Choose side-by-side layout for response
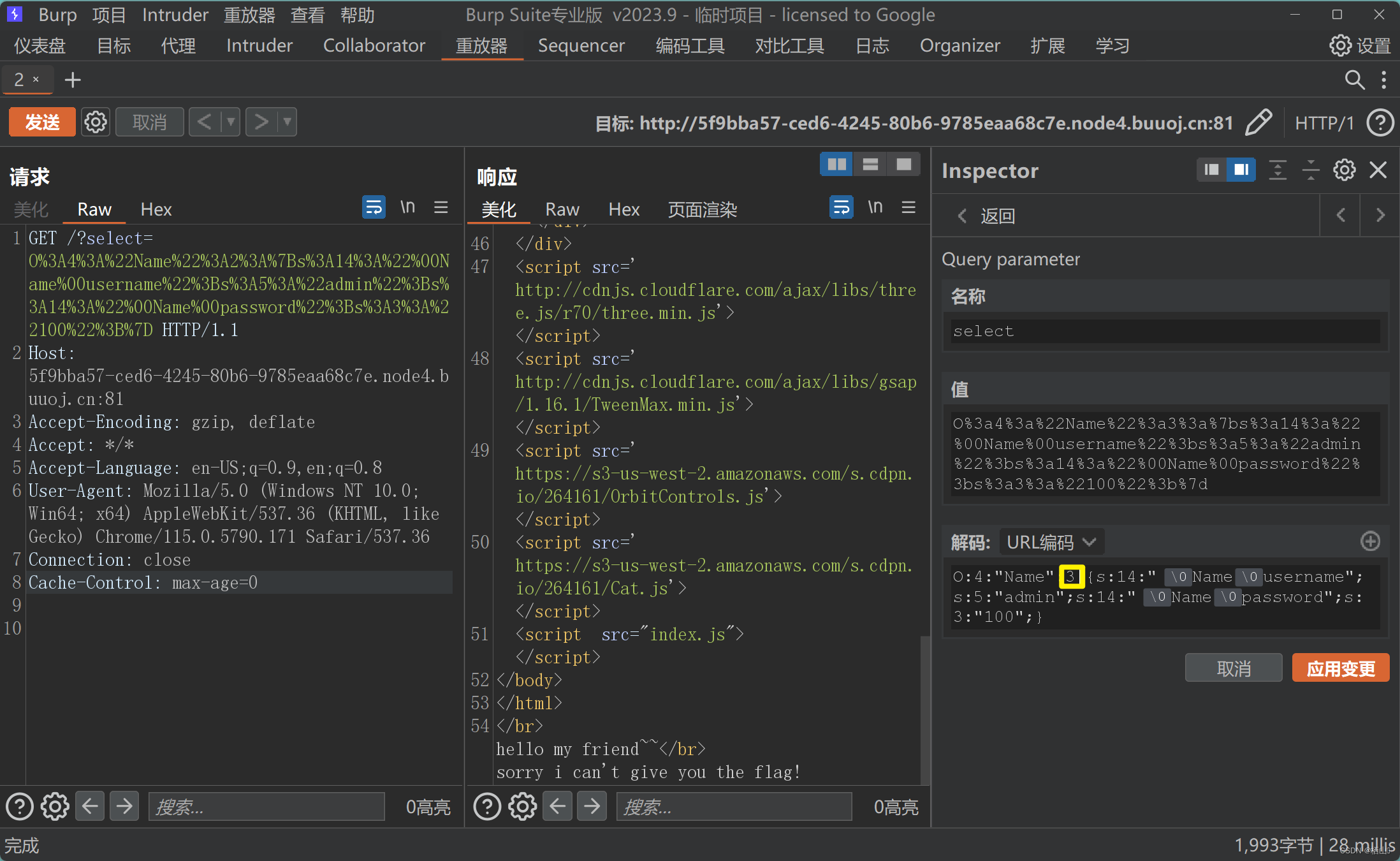This screenshot has height=861, width=1400. (x=836, y=165)
